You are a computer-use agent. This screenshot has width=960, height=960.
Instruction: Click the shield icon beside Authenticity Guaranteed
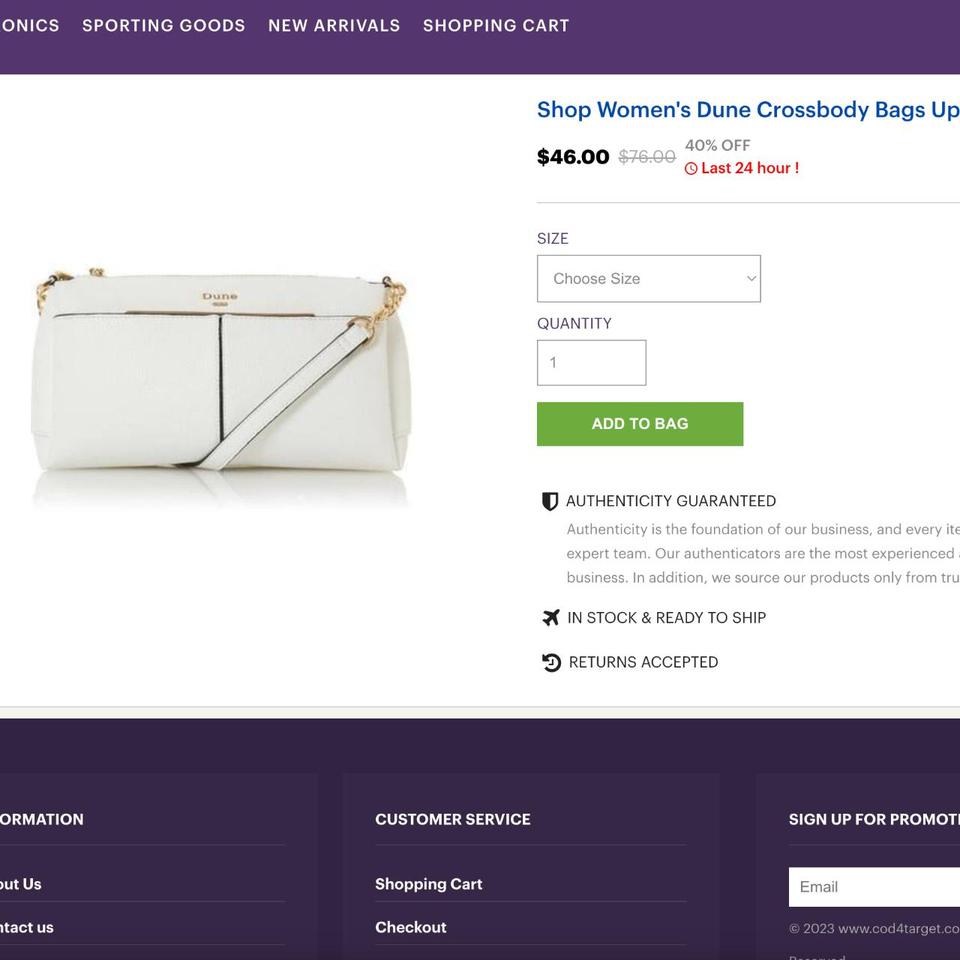coord(550,501)
